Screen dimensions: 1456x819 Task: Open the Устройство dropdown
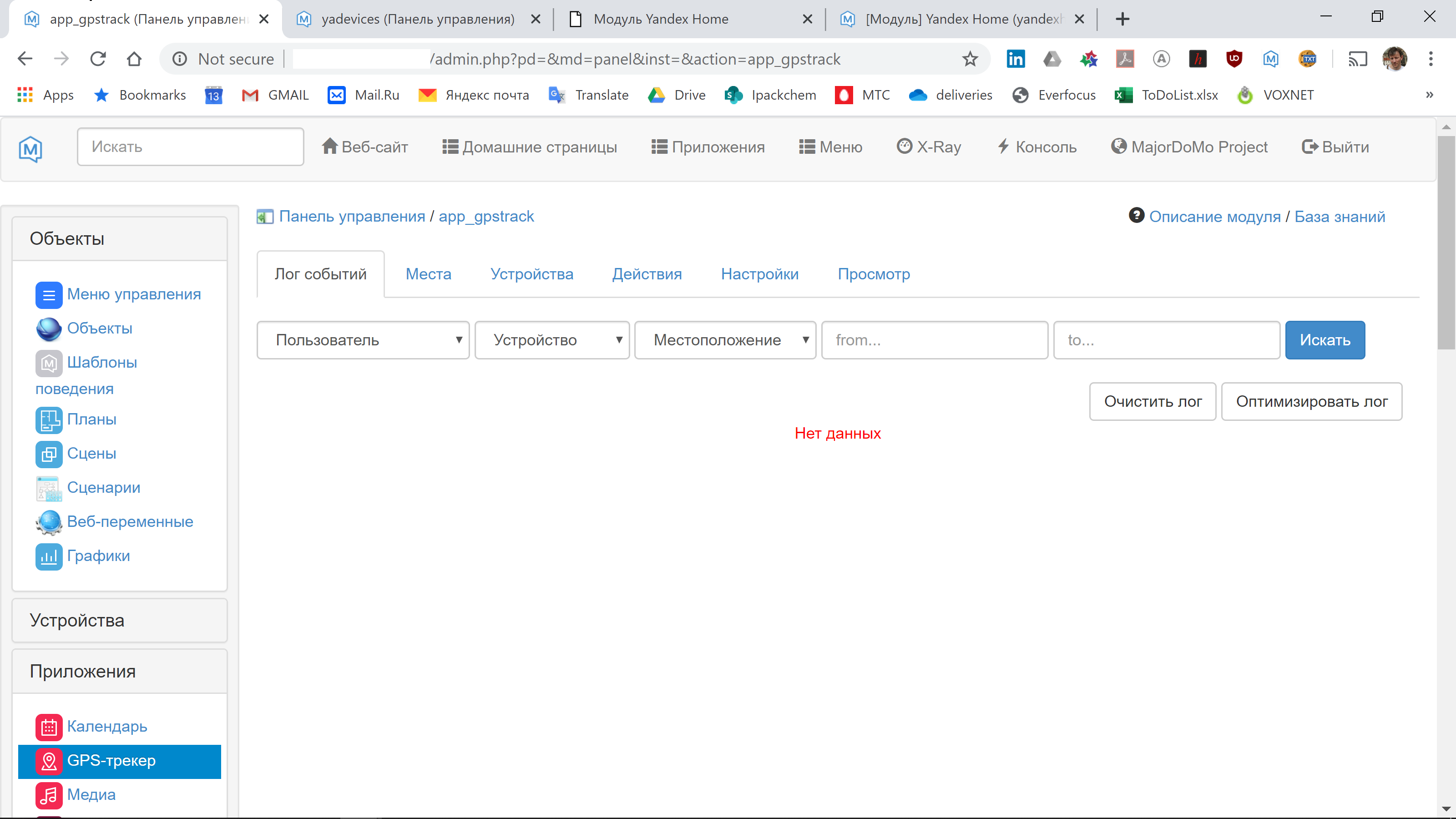coord(551,340)
